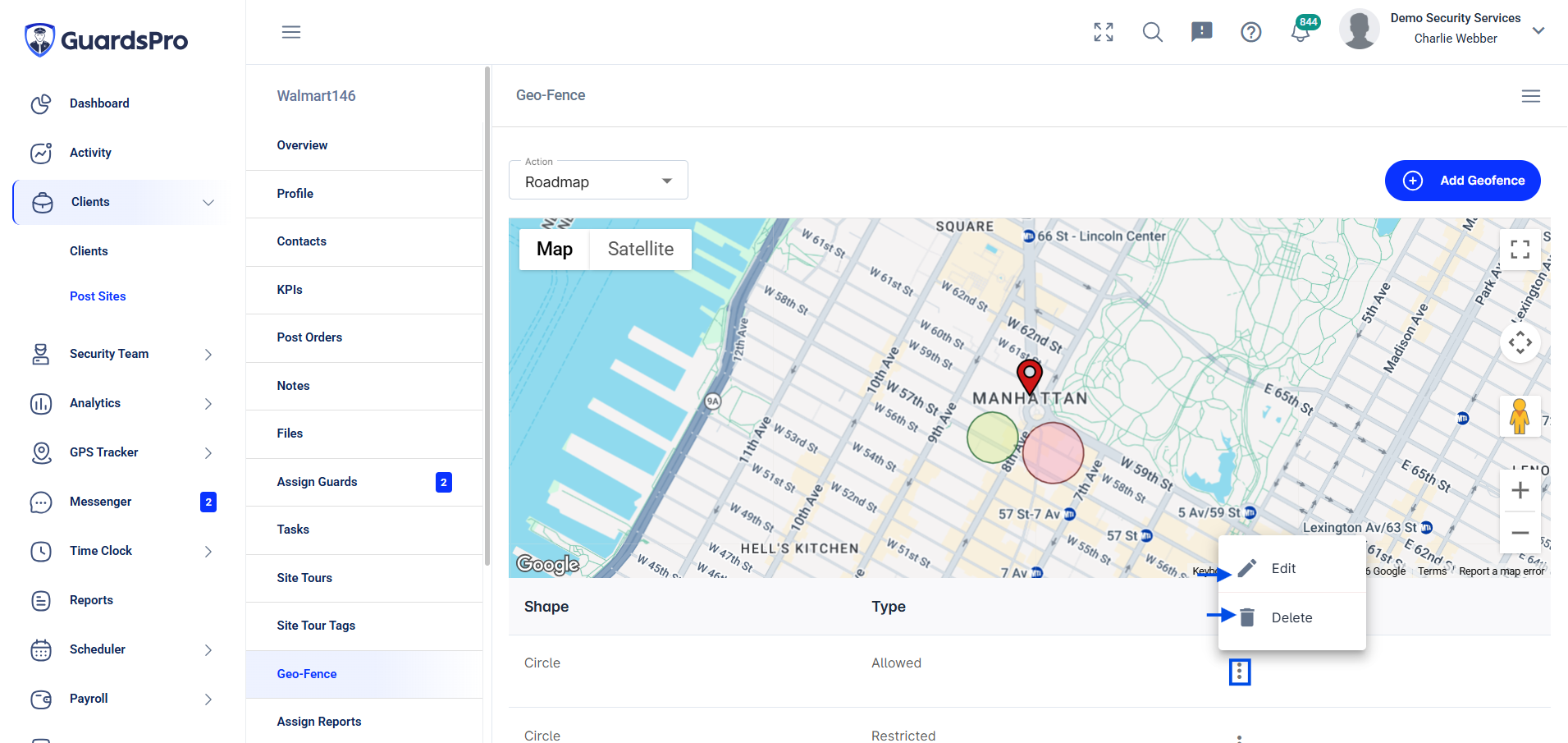Toggle map fullscreen view button
This screenshot has height=743, width=1568.
(x=1520, y=249)
